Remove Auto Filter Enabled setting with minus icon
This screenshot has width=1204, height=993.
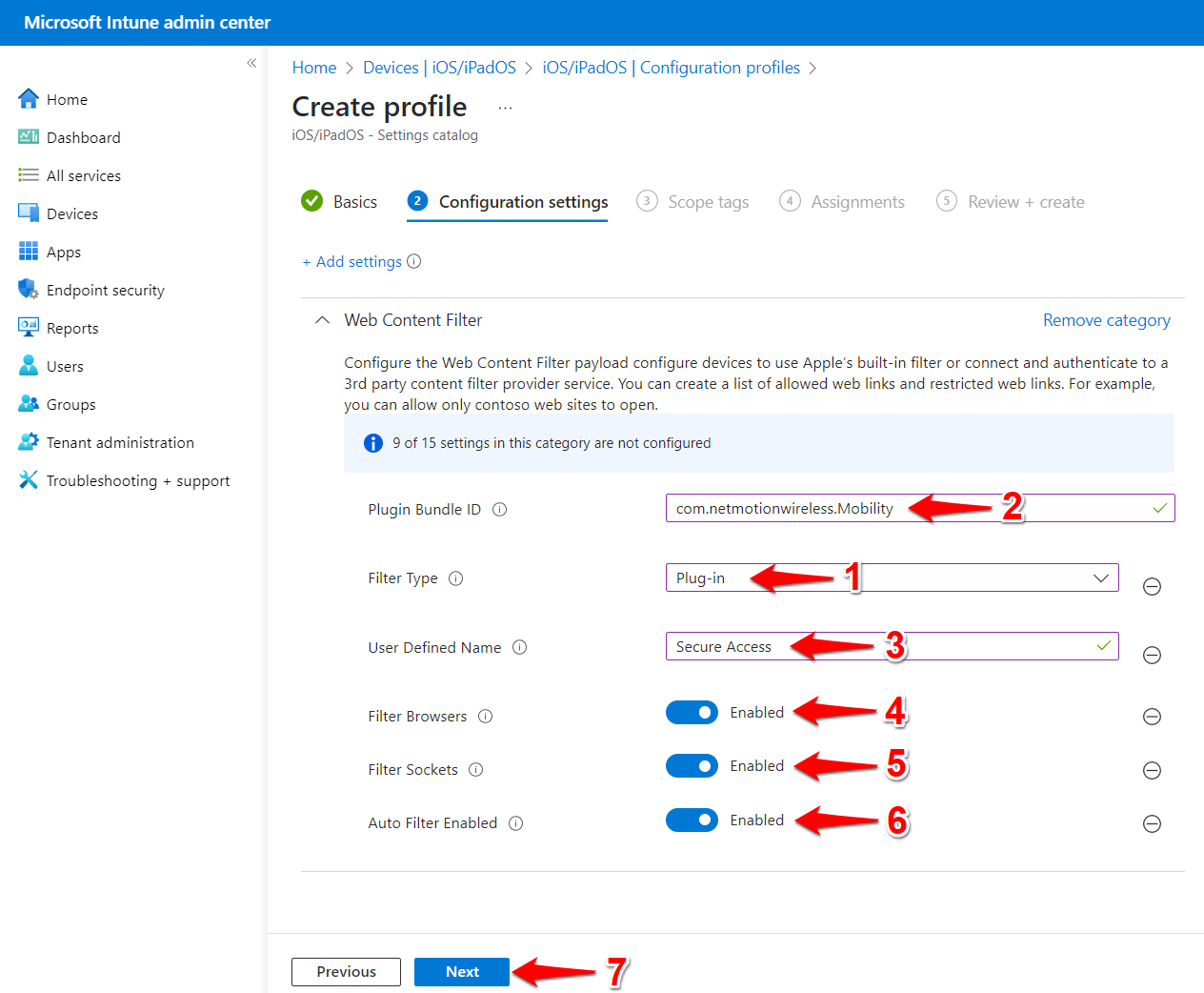[x=1152, y=823]
